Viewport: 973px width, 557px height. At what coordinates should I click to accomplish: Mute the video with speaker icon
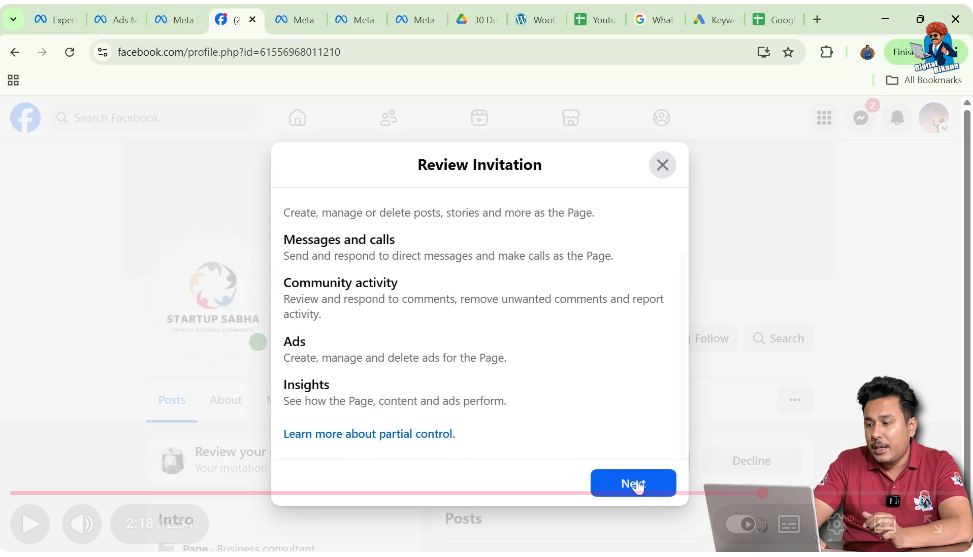[82, 524]
